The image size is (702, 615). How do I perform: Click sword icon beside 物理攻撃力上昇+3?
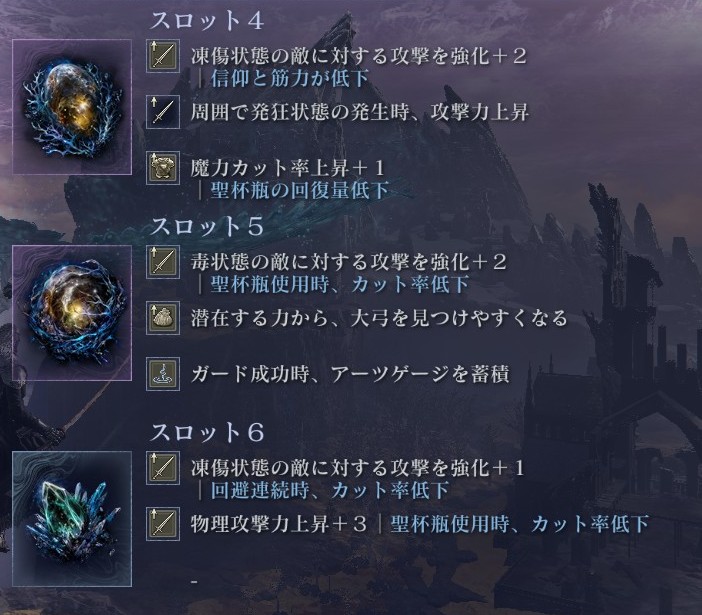(x=163, y=524)
